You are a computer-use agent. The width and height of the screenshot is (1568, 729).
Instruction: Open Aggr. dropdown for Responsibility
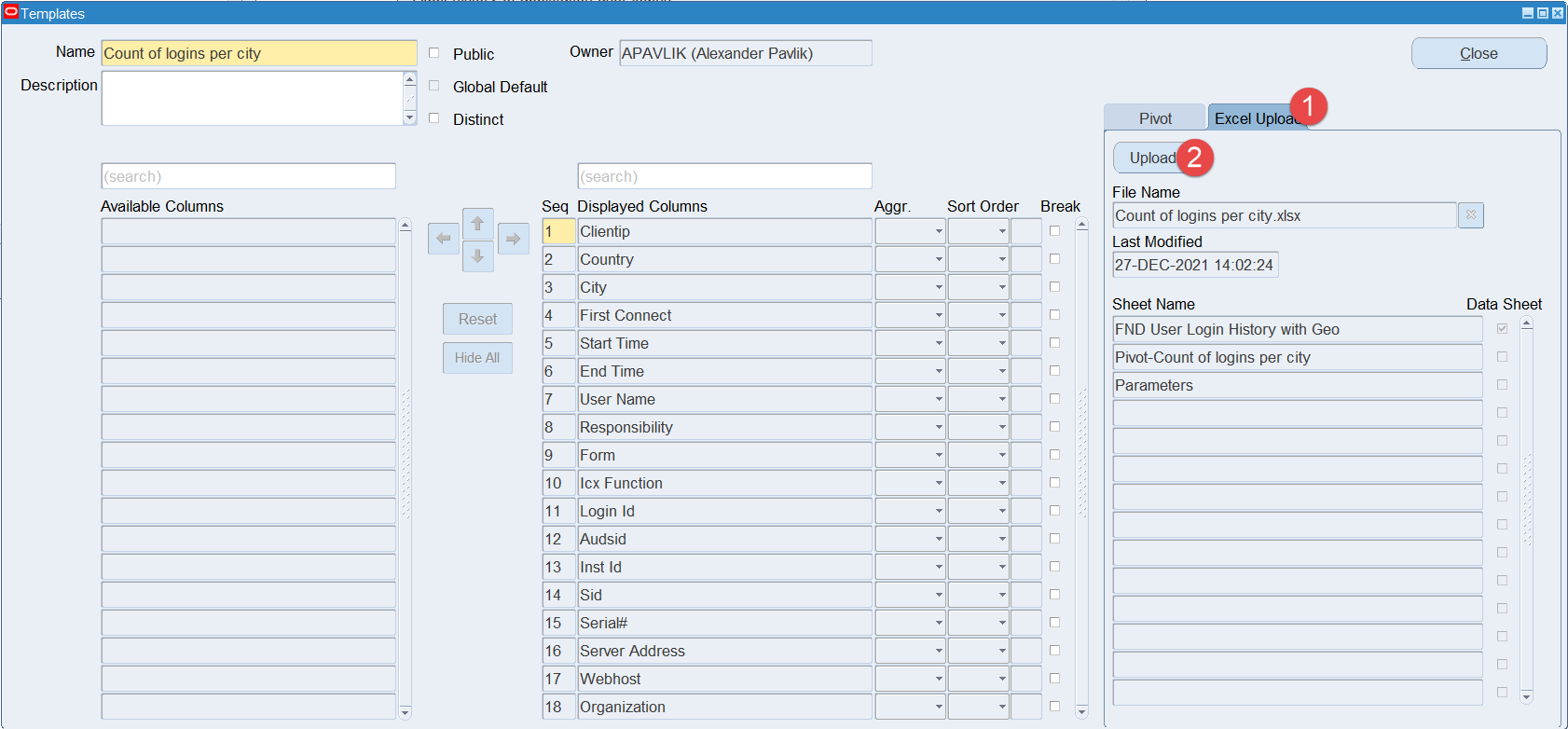(x=939, y=427)
